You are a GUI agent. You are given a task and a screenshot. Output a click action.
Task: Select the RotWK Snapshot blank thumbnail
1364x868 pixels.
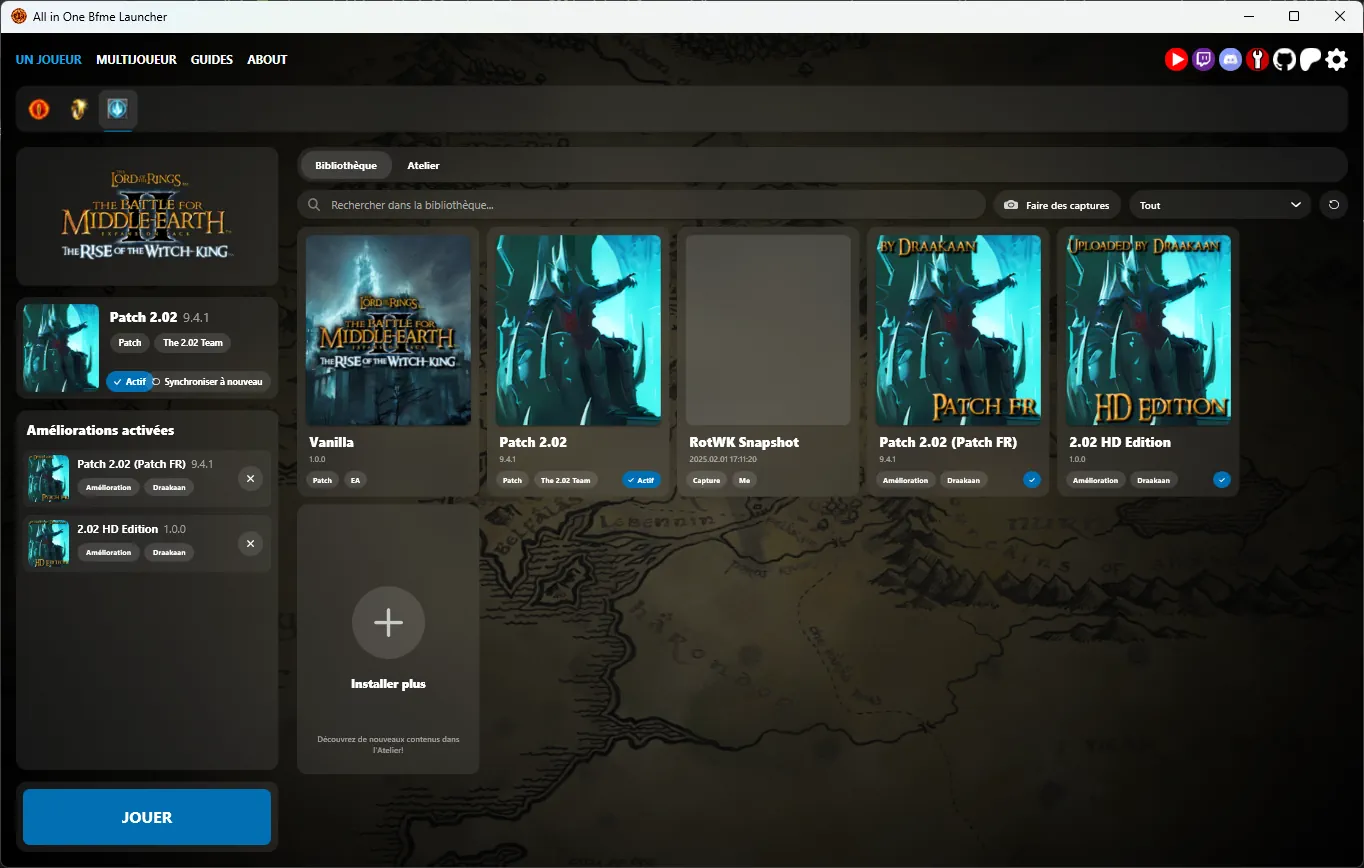(768, 330)
